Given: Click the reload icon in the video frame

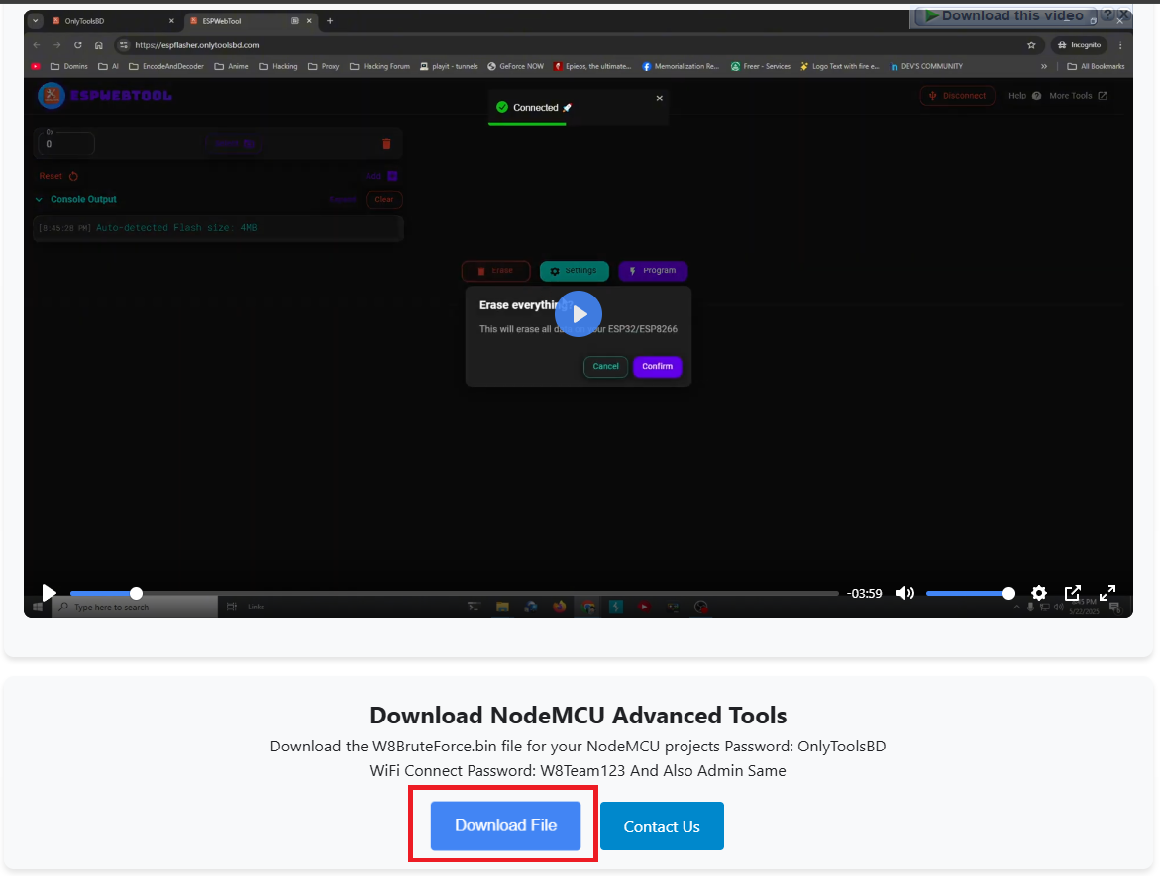Looking at the screenshot, I should click(x=78, y=45).
